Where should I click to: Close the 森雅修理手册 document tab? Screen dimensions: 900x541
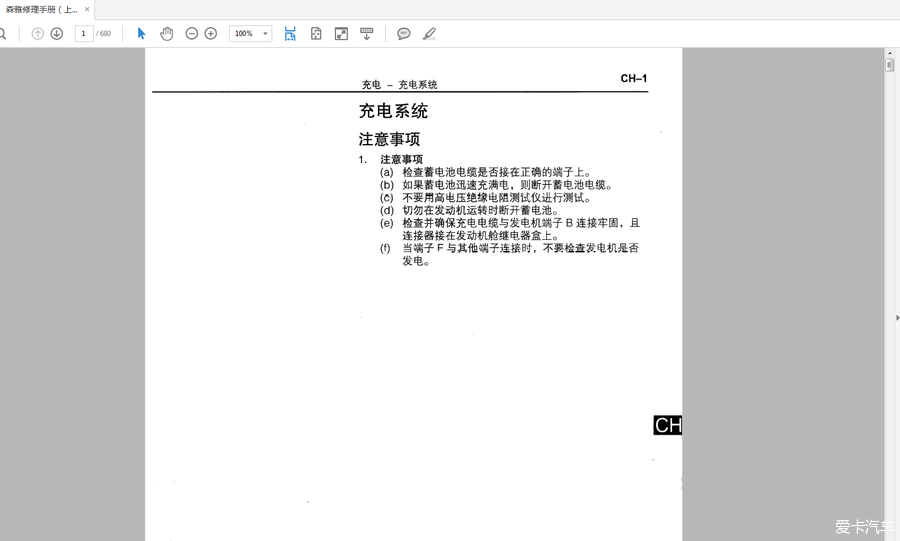pos(87,9)
